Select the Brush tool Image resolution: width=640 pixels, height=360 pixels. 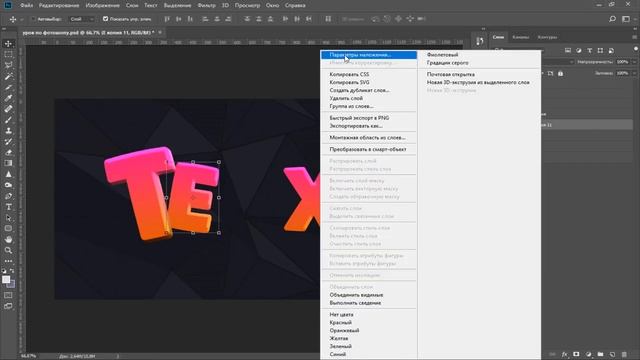tap(8, 120)
